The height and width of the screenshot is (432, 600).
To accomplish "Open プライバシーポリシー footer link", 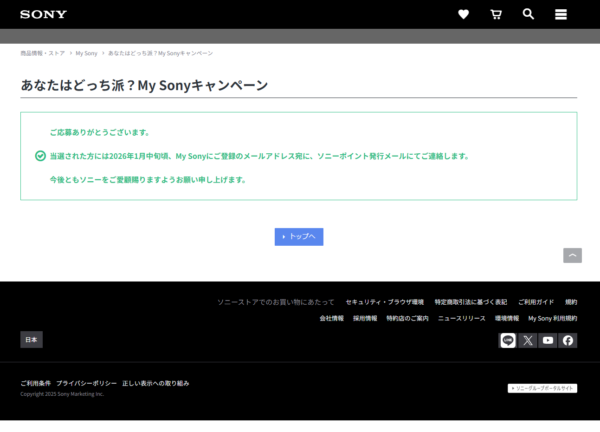I will coord(86,383).
